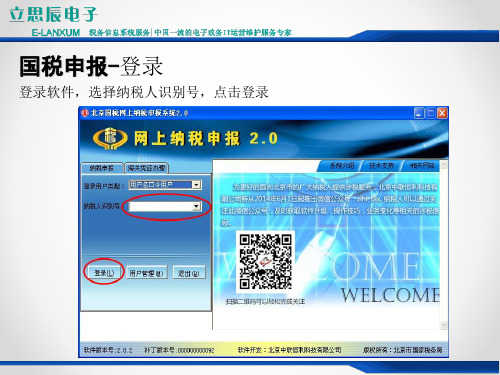The height and width of the screenshot is (375, 500).
Task: Click the 国税申报-登录 slide heading
Action: (91, 66)
